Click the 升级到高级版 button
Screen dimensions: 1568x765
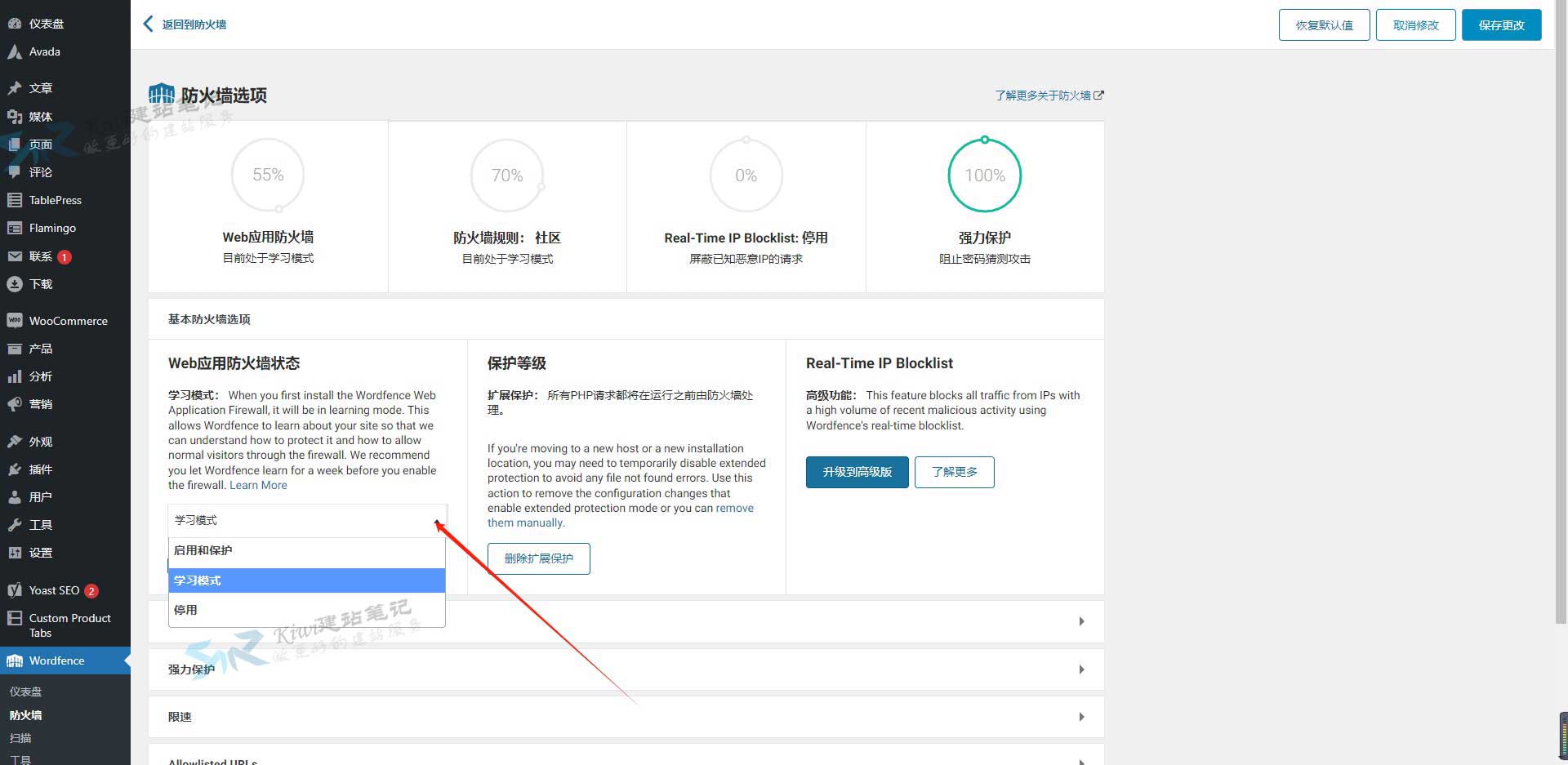pos(857,472)
